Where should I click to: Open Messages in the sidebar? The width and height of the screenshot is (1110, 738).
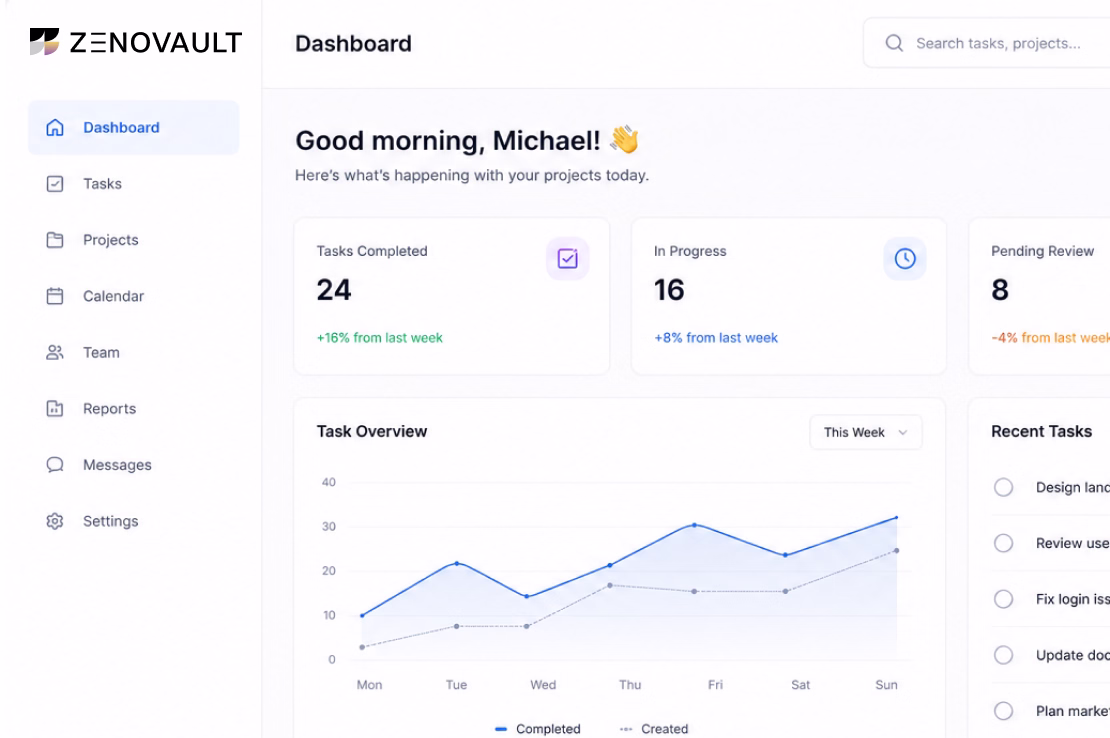pyautogui.click(x=134, y=465)
